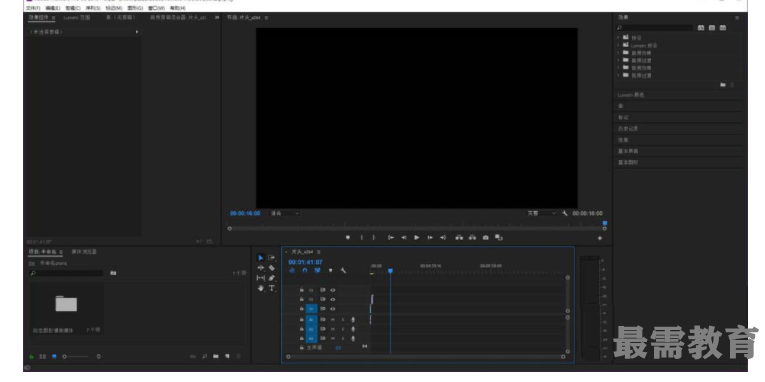Screen dimensions: 765x382
Task: Show overflow panel tabs chevron
Action: pyautogui.click(x=217, y=18)
